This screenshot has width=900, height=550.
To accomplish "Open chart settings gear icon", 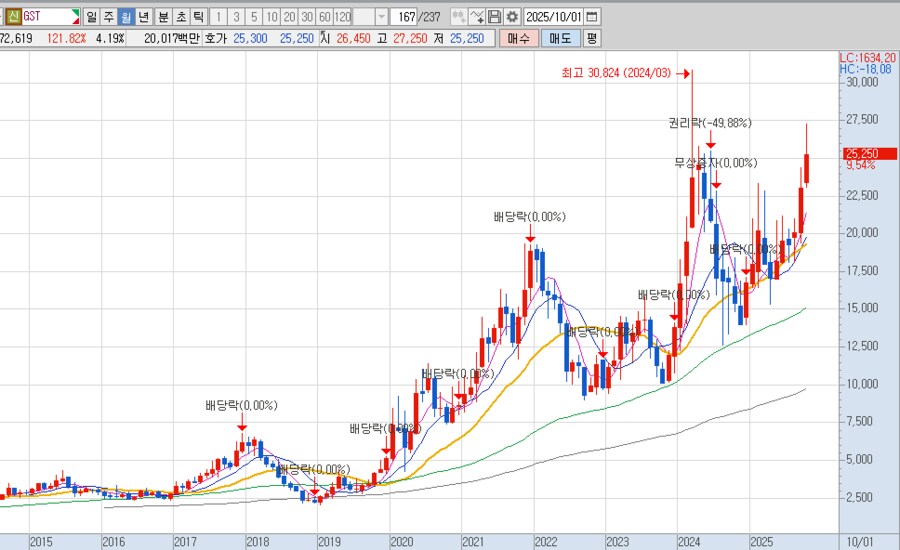I will 512,17.
